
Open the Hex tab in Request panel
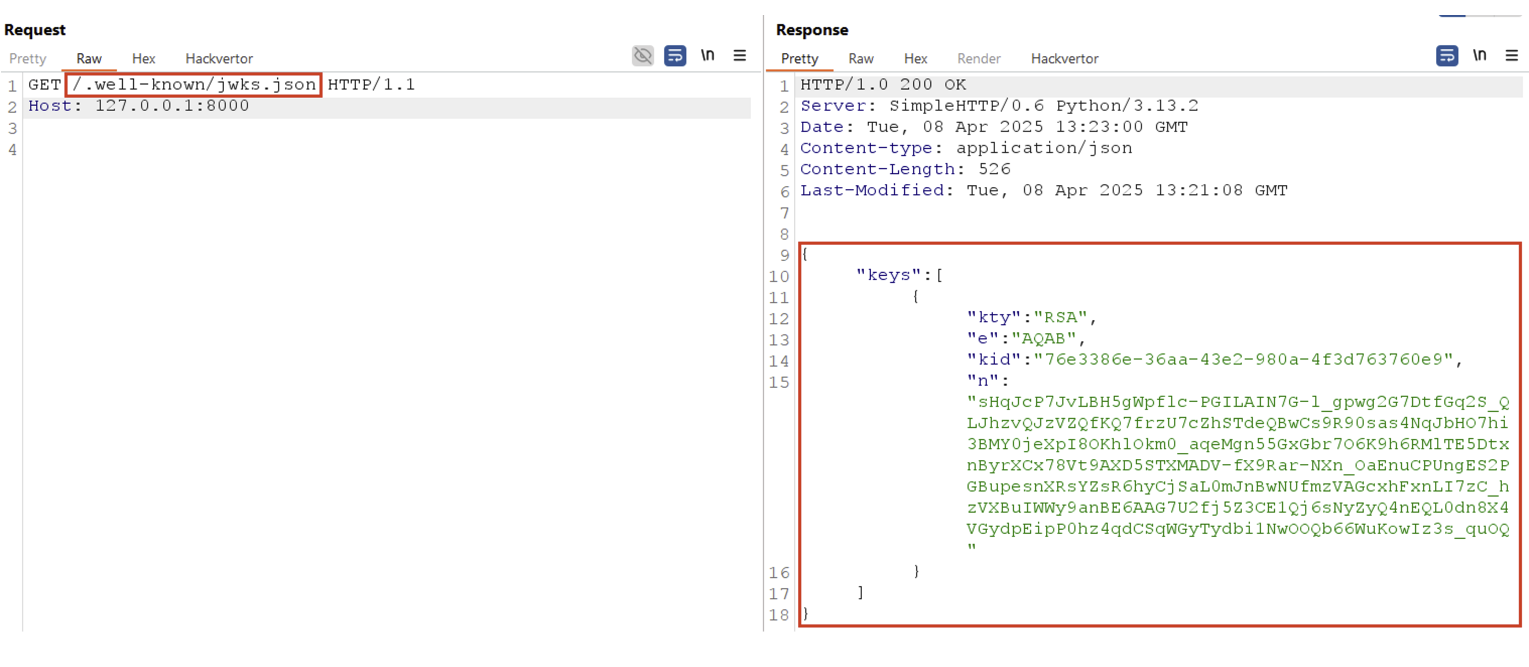tap(144, 59)
